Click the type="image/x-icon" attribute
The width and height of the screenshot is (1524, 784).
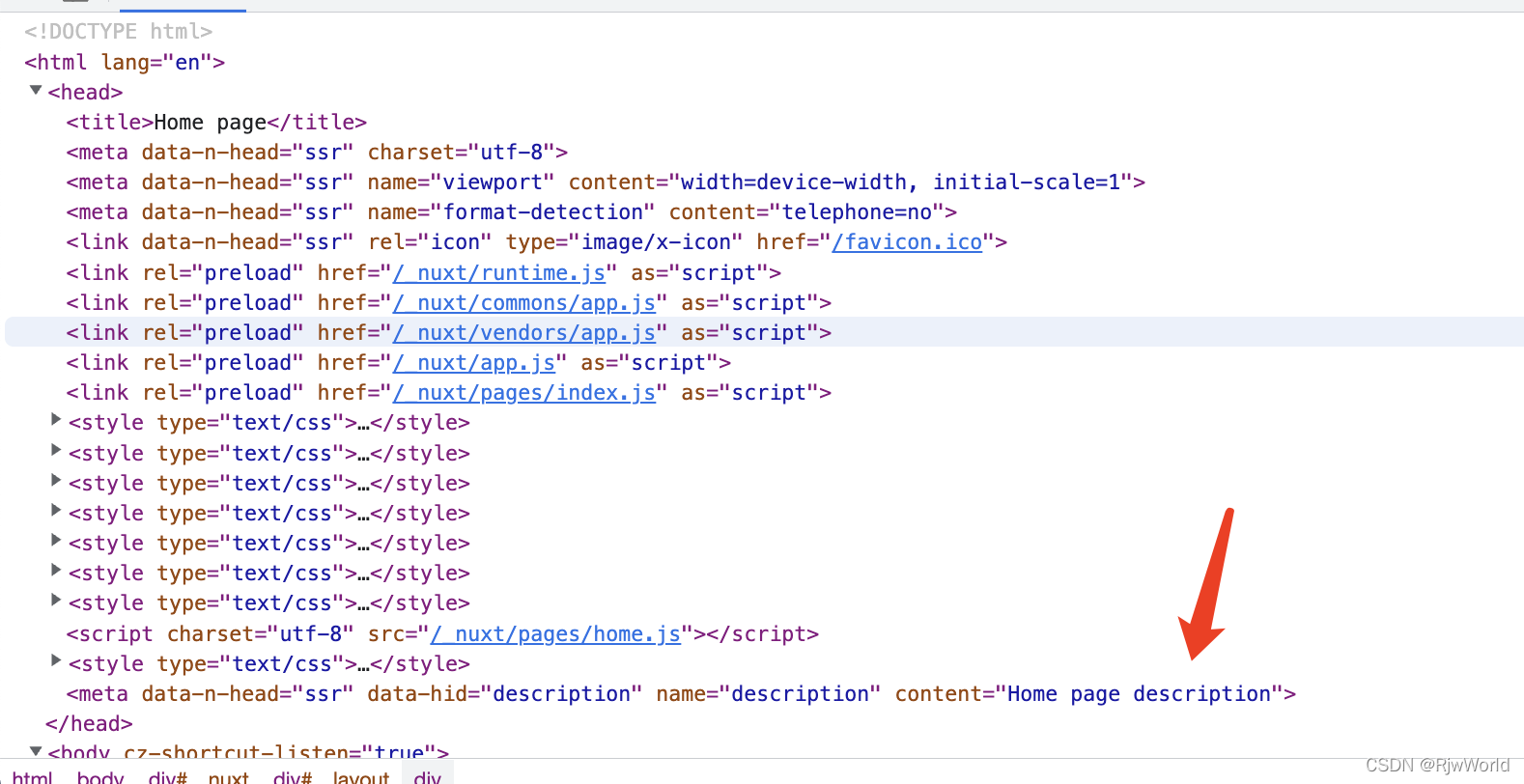click(624, 242)
